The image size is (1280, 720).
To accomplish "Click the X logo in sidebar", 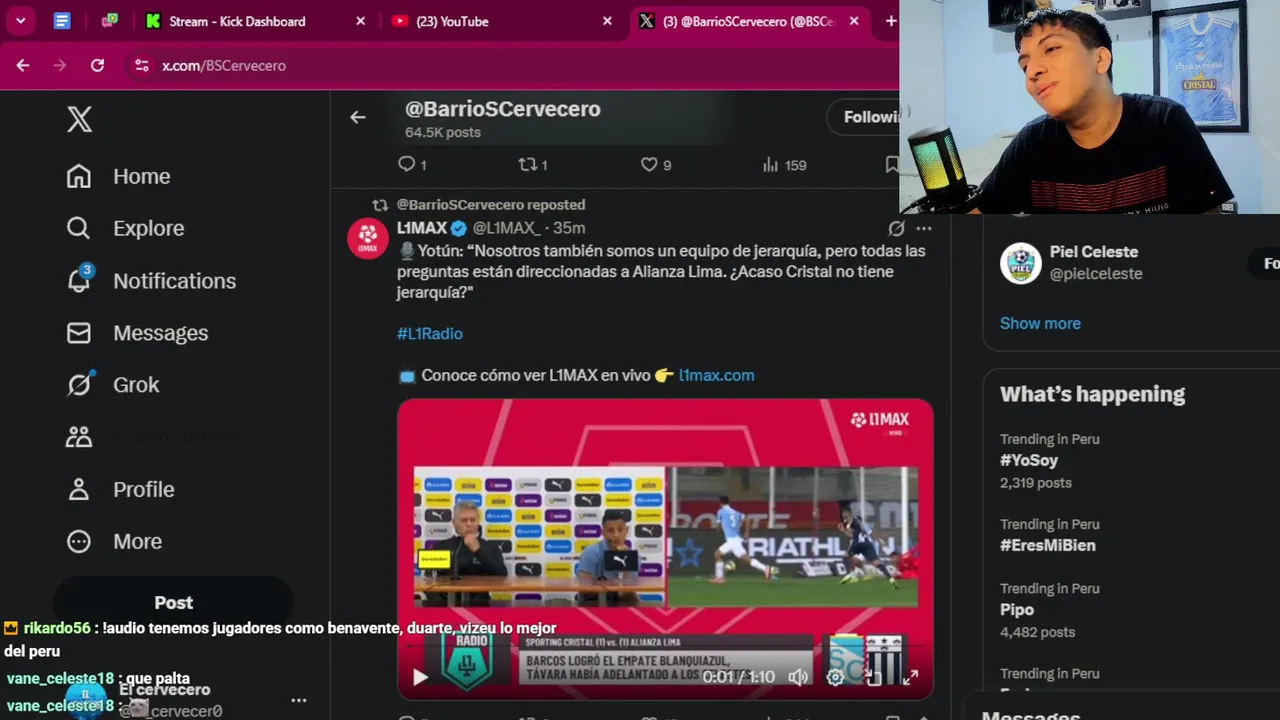I will pyautogui.click(x=80, y=119).
